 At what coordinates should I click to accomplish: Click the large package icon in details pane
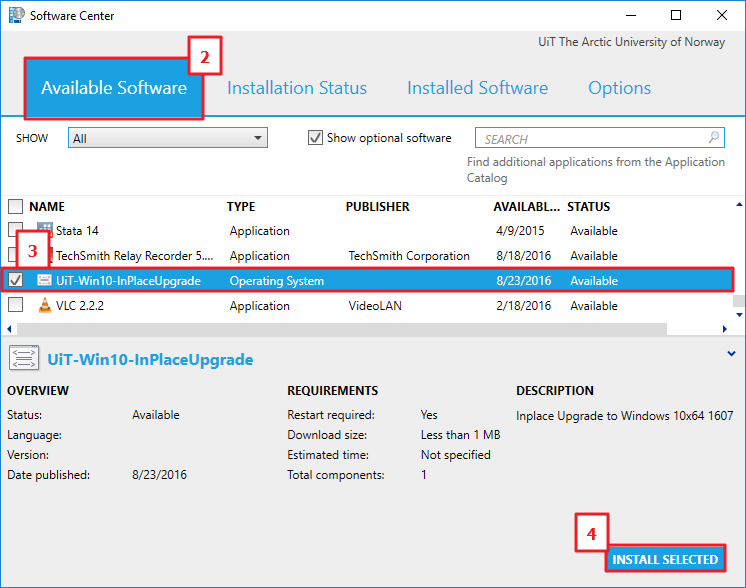(24, 359)
